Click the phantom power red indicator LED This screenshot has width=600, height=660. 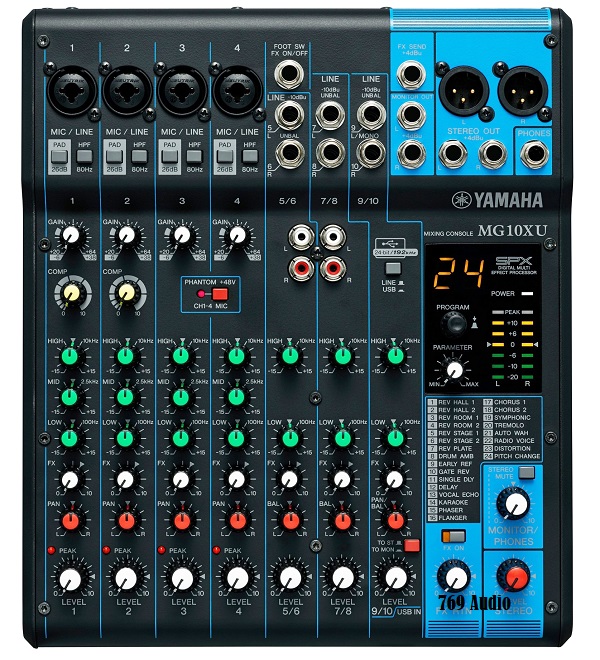point(201,294)
